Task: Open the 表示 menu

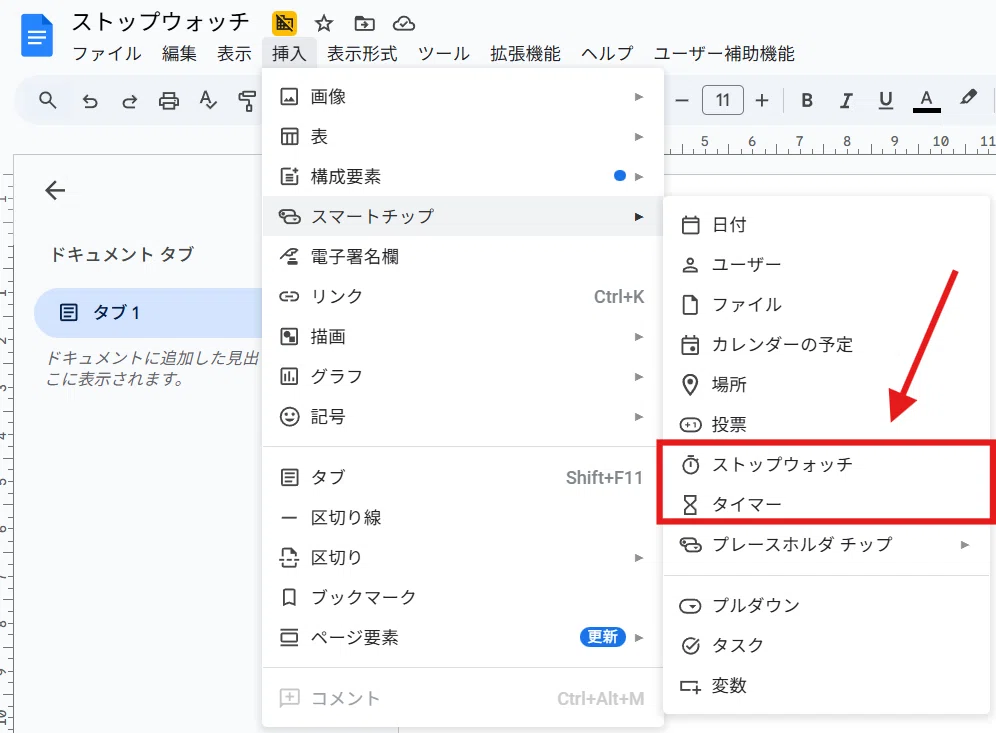Action: tap(234, 54)
